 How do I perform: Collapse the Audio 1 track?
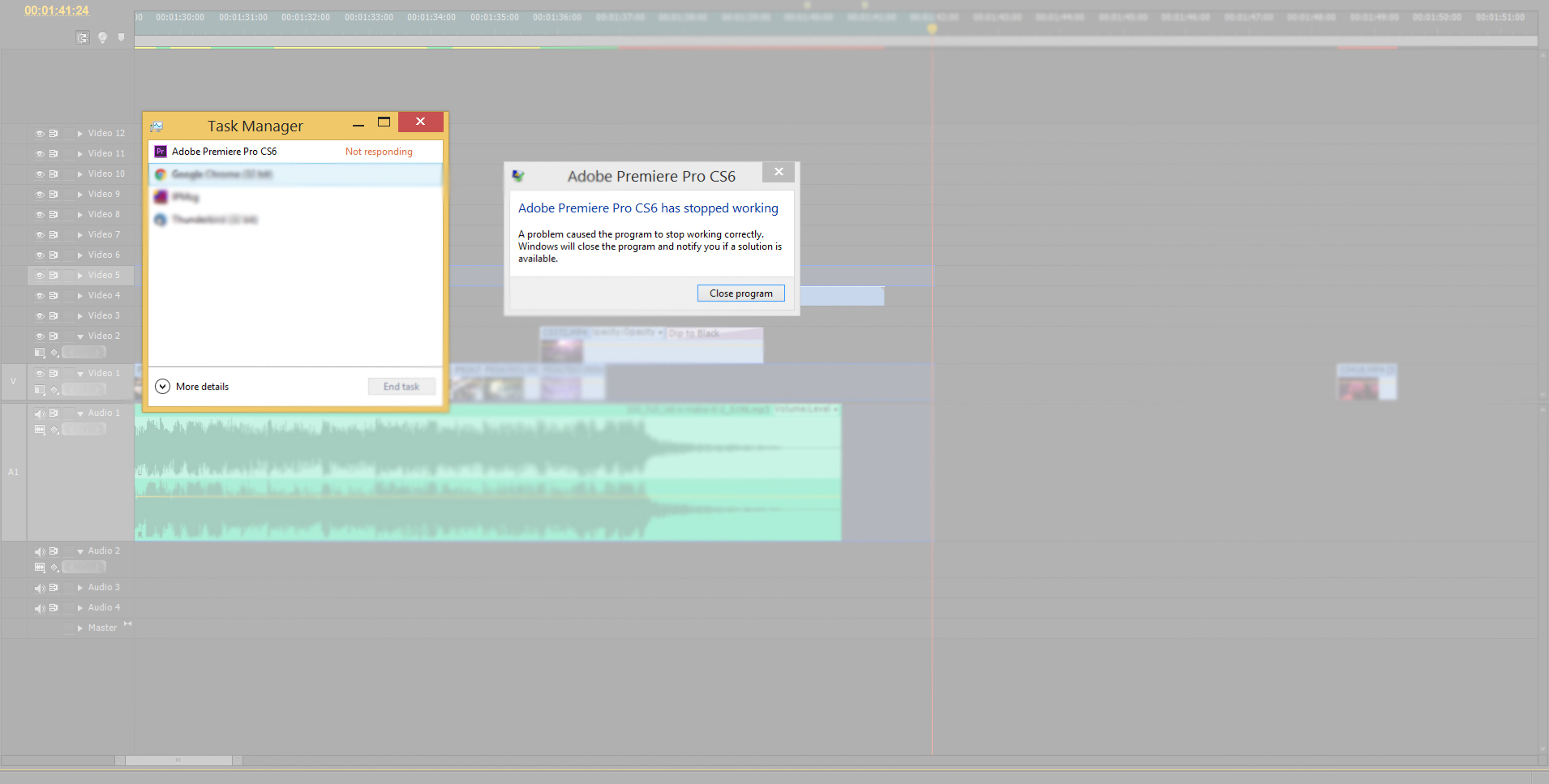(x=80, y=413)
